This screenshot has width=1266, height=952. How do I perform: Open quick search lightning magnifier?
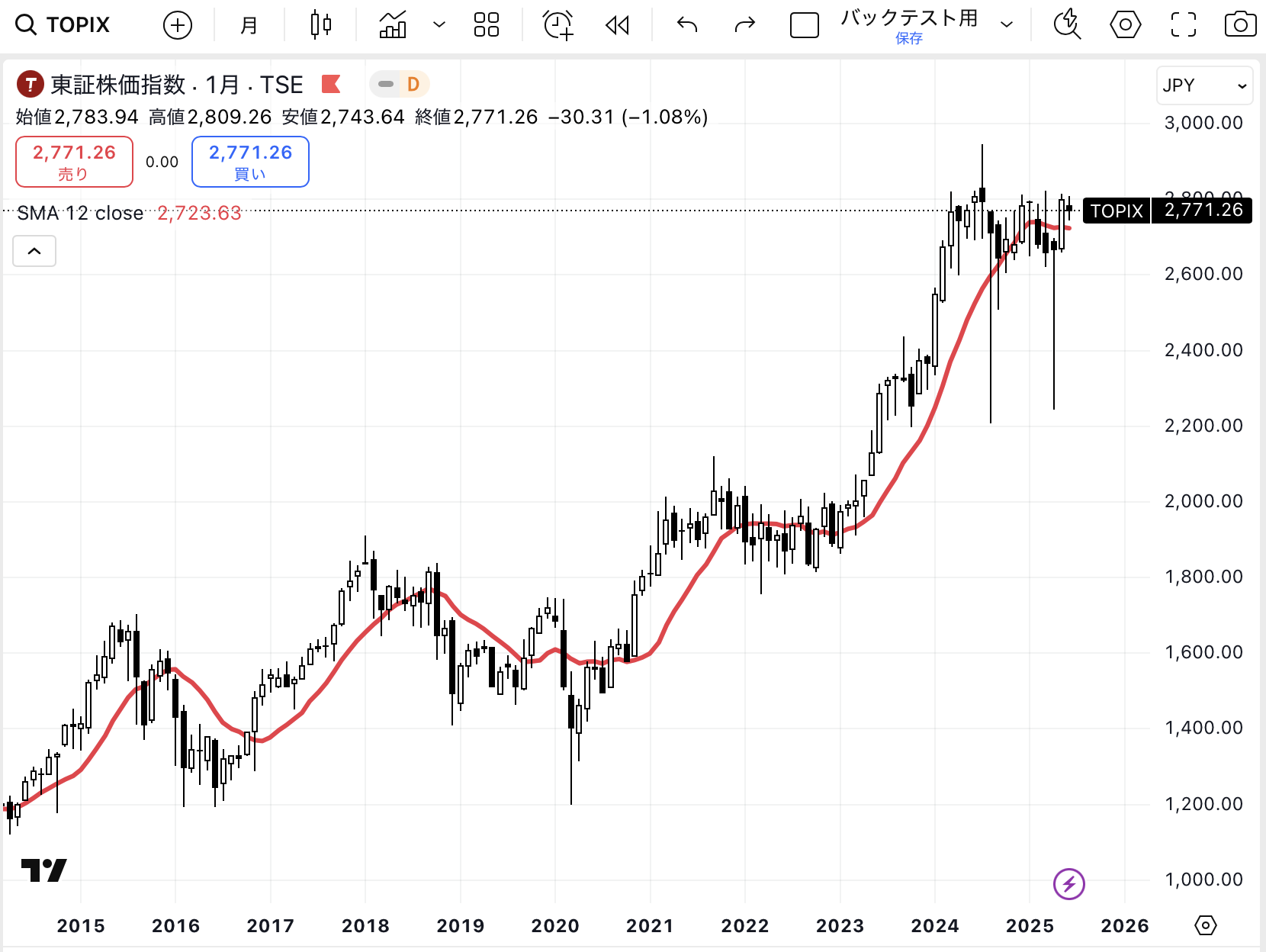tap(1067, 25)
